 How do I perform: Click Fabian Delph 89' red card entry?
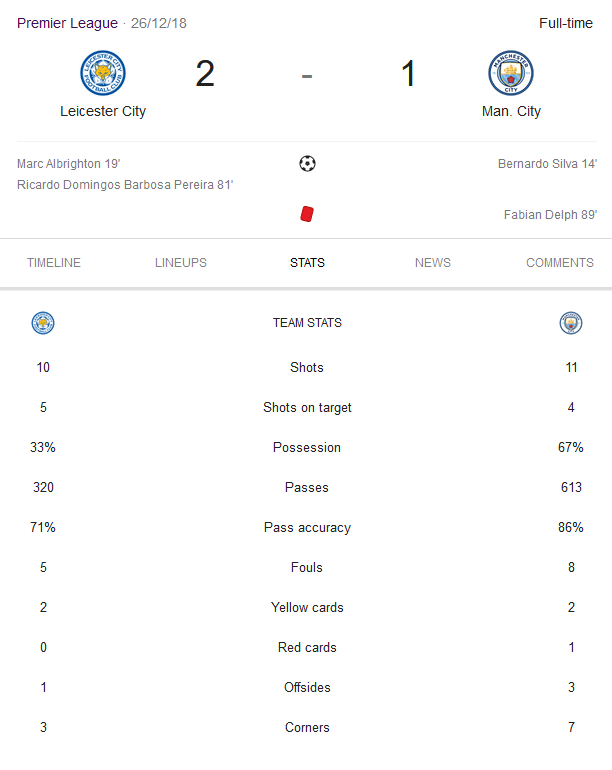tap(551, 215)
